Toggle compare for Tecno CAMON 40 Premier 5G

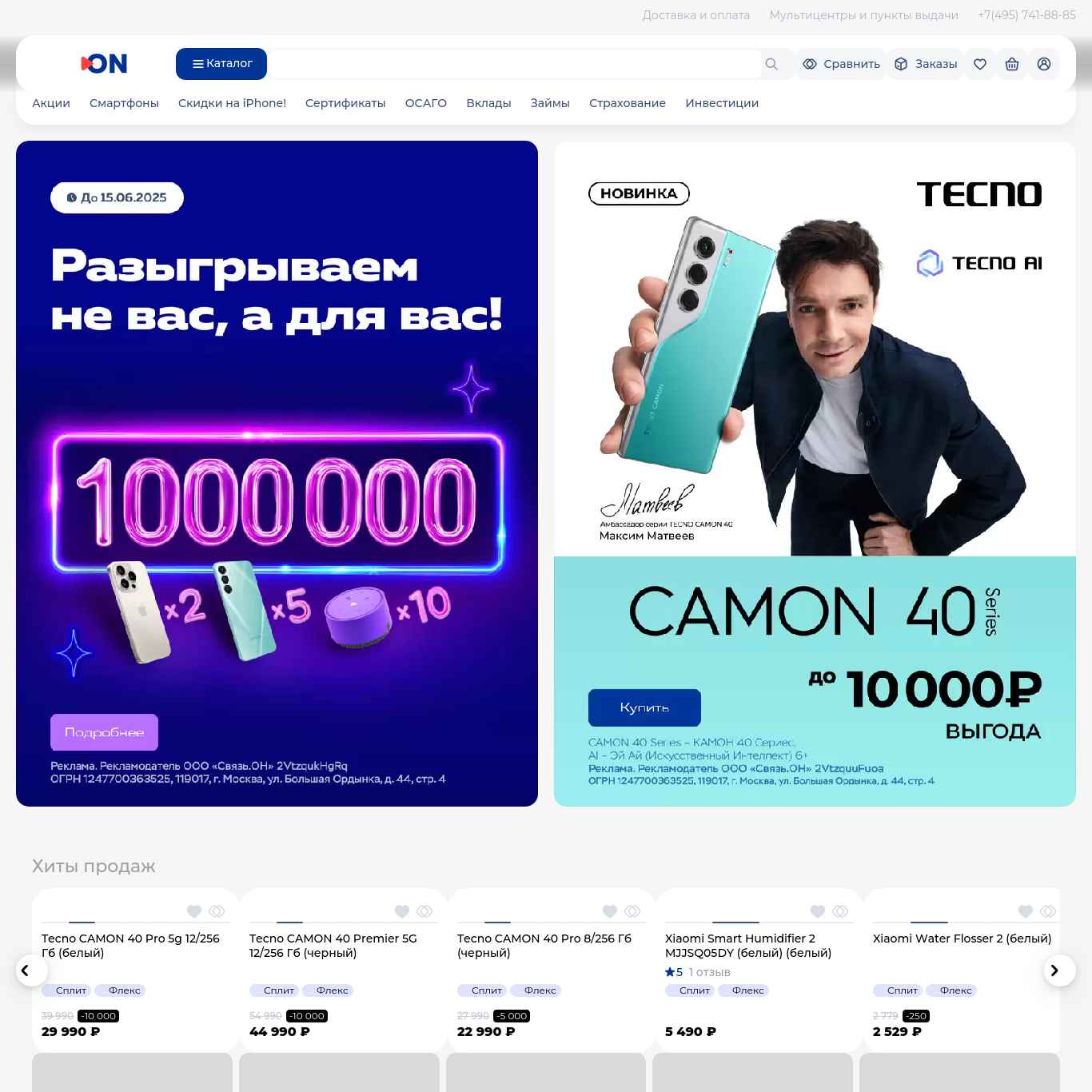[x=424, y=911]
